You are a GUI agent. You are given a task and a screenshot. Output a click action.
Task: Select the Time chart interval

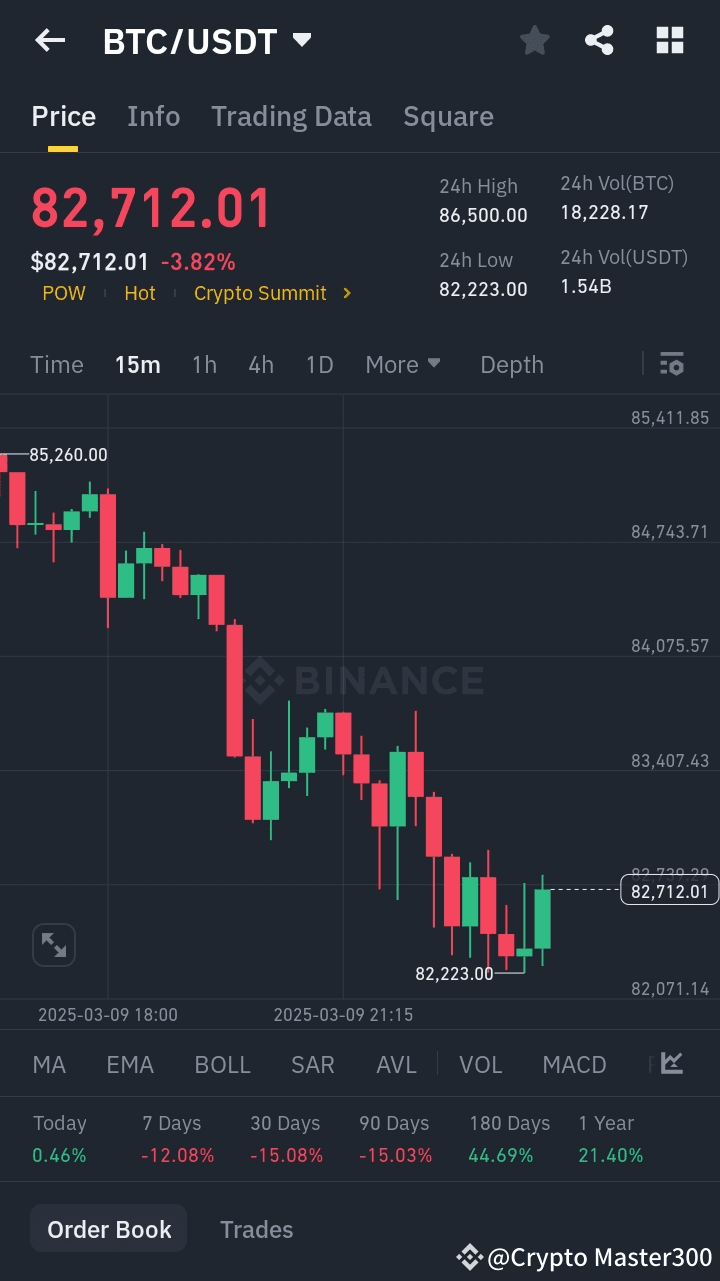coord(57,365)
